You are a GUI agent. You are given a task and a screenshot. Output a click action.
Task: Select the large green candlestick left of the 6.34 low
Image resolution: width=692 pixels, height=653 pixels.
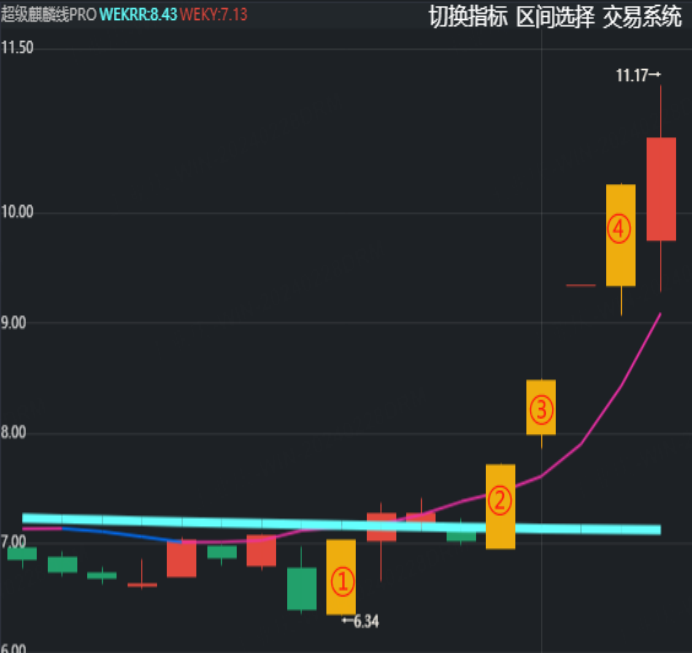[302, 589]
